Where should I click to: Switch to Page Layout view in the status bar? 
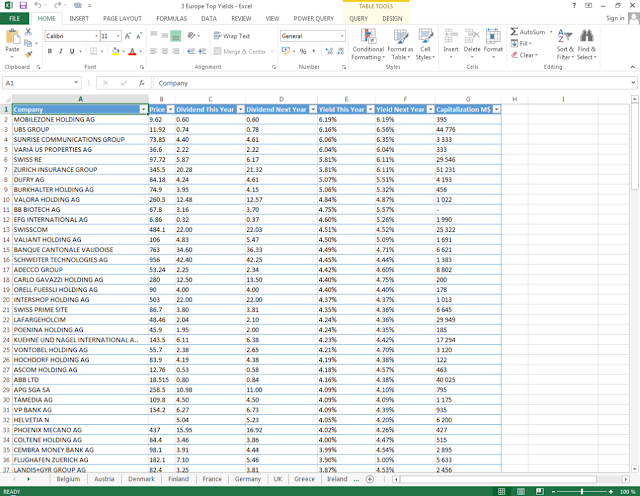[x=521, y=491]
